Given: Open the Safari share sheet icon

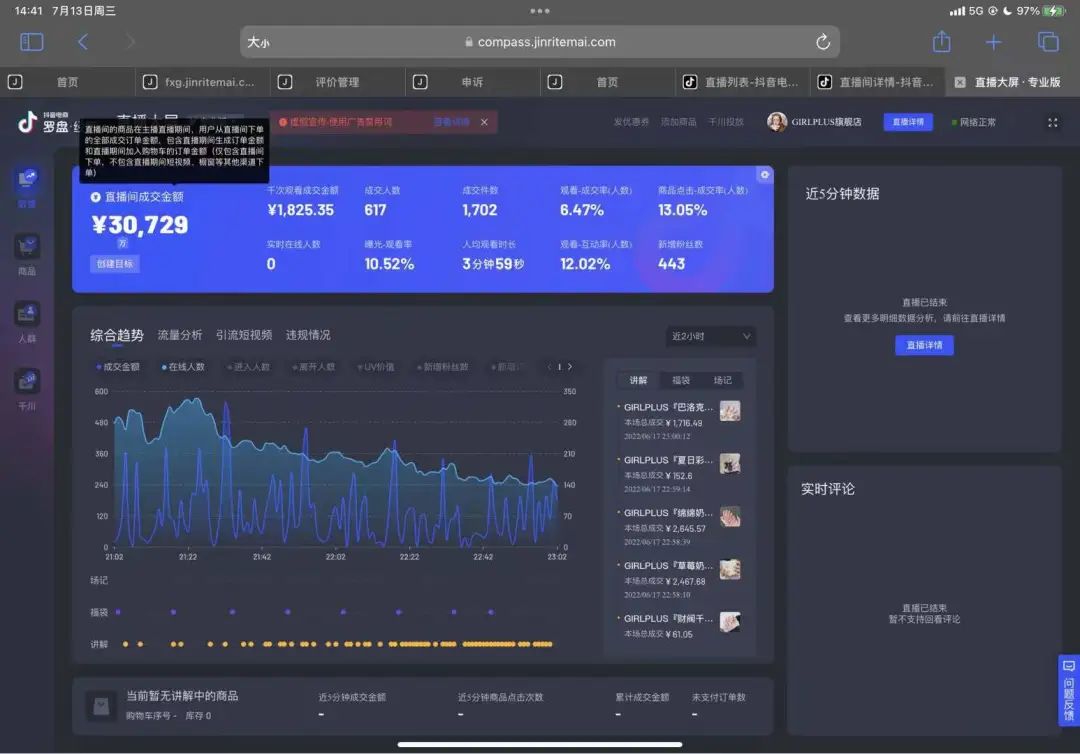Looking at the screenshot, I should pos(942,41).
